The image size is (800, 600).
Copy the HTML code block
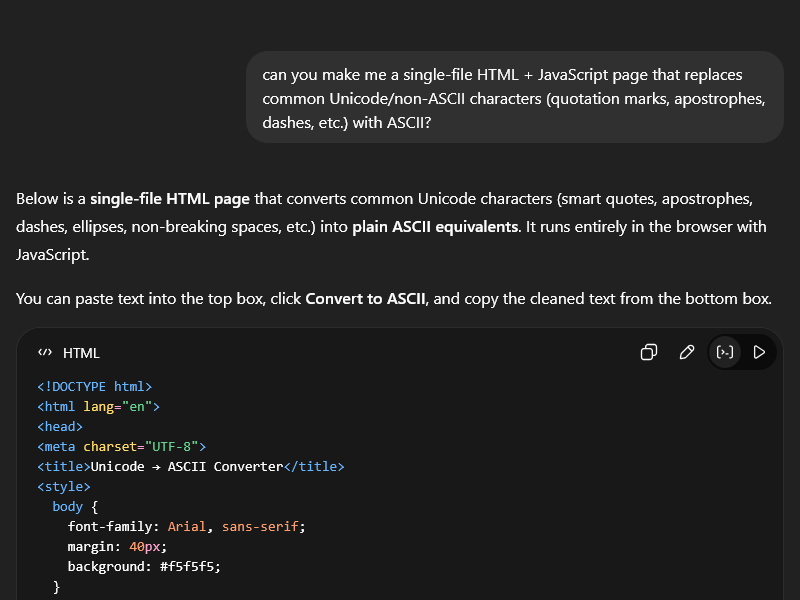(x=648, y=352)
